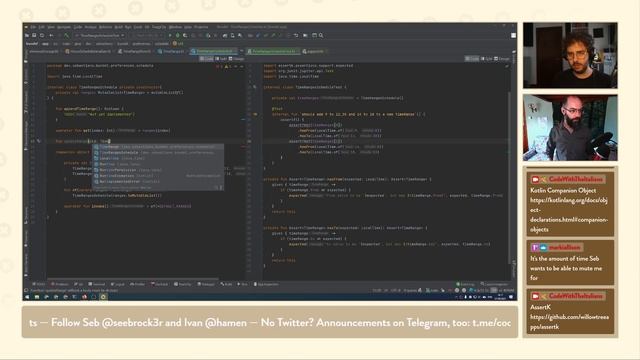Click the run gutter icon beside TimeRangesScheduleTest class
Screen dimensions: 640x360
255,87
